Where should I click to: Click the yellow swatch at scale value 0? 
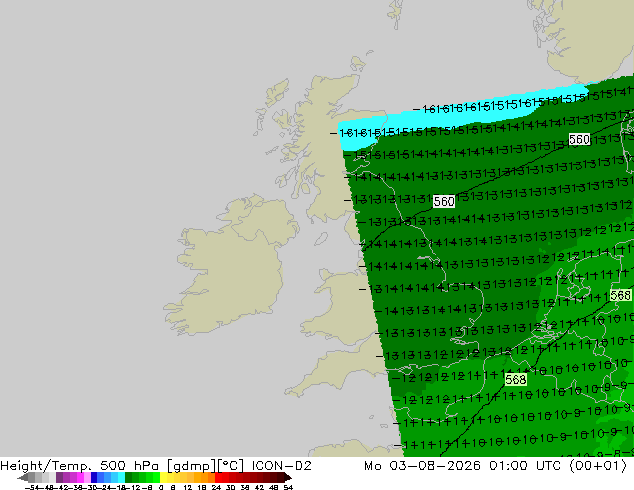pos(164,477)
